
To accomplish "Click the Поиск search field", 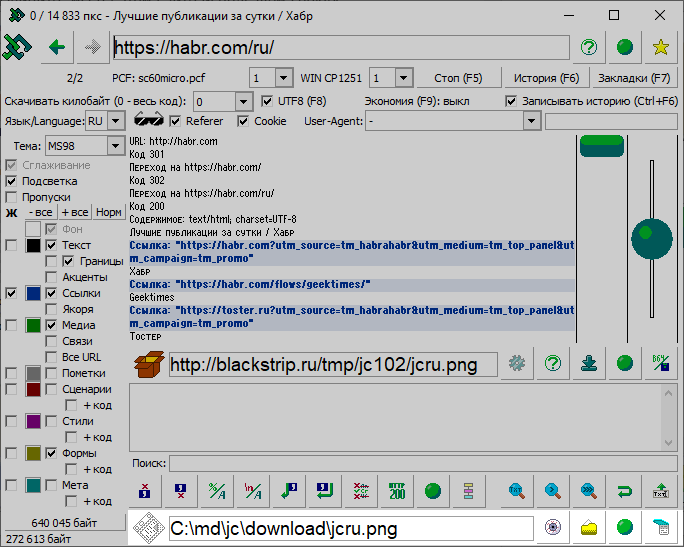I will 423,463.
